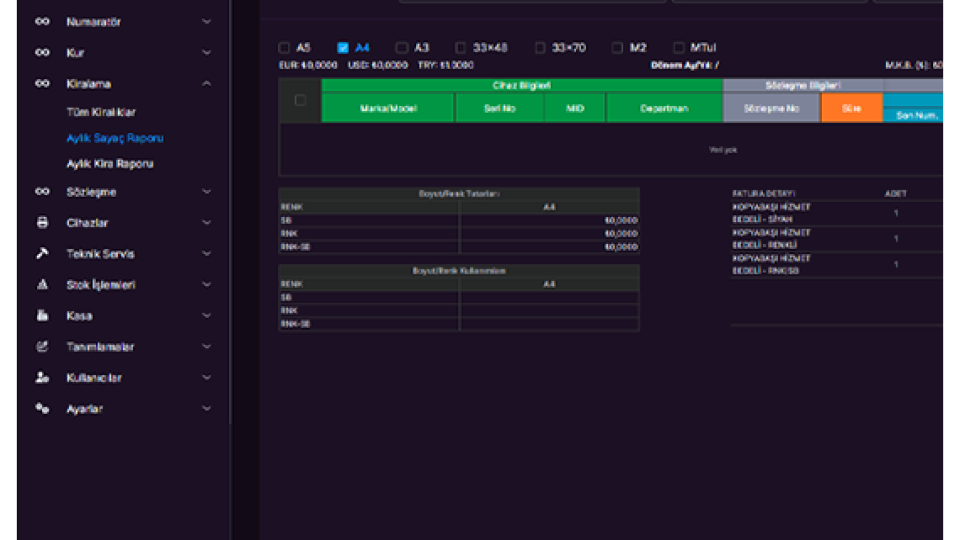
Task: Click the Cihazlar printer icon
Action: coord(42,222)
